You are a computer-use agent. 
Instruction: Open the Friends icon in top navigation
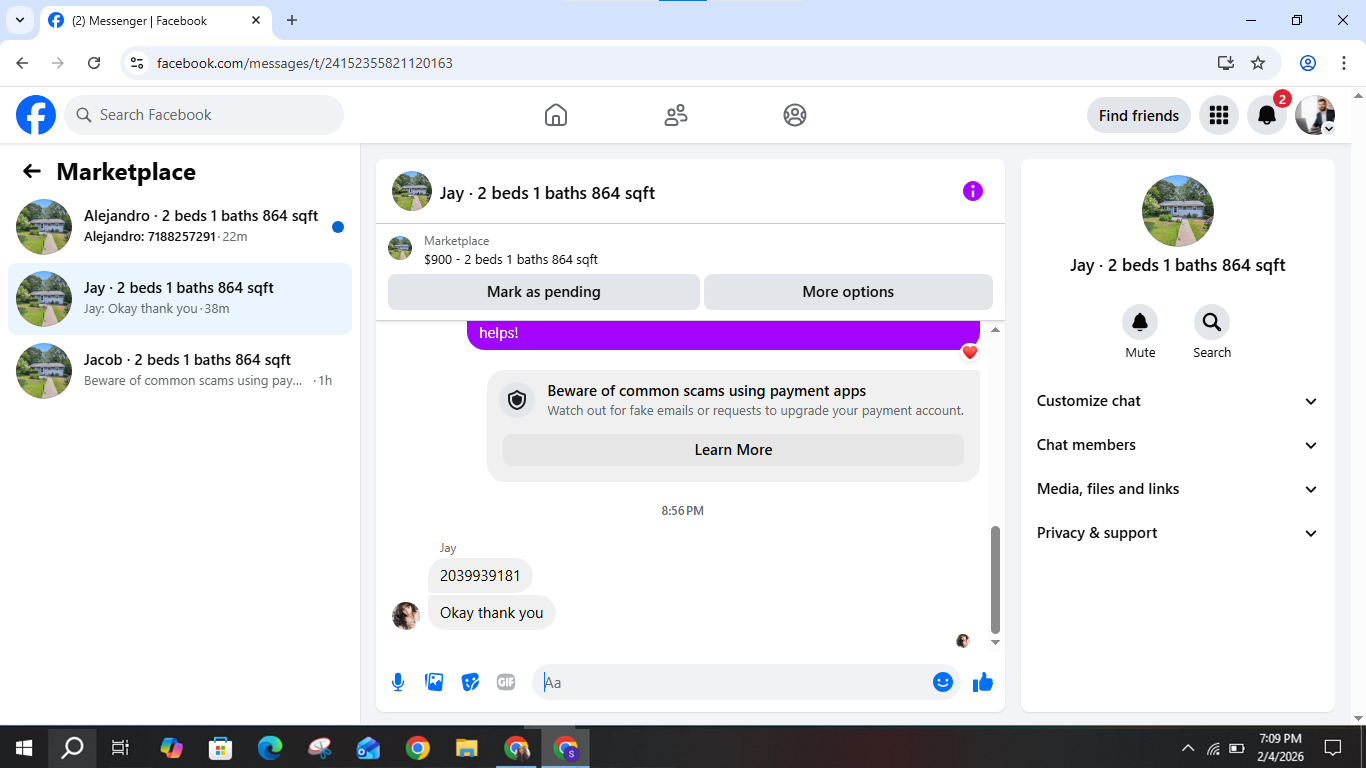(x=676, y=115)
